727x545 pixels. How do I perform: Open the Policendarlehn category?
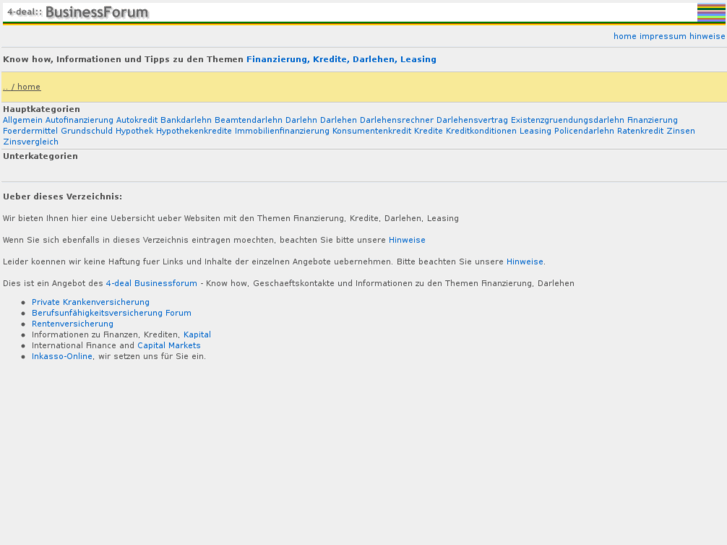(584, 131)
